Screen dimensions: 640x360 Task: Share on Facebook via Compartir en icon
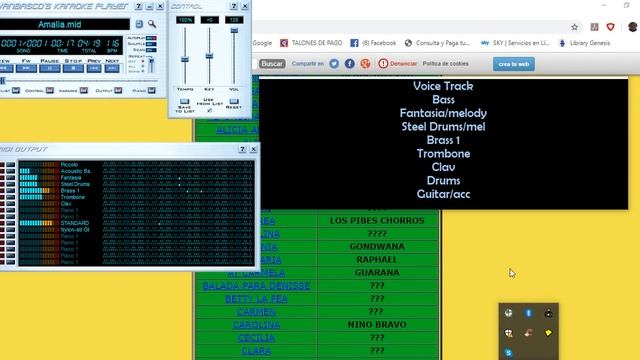point(350,64)
